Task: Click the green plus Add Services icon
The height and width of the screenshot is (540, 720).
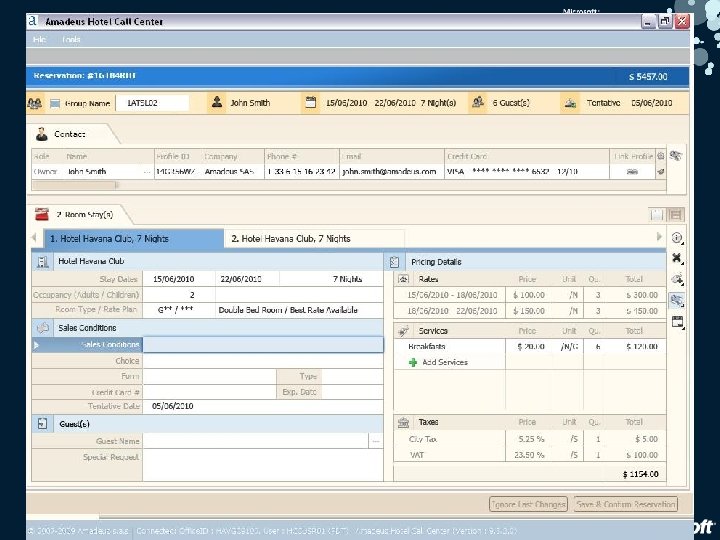Action: point(413,362)
